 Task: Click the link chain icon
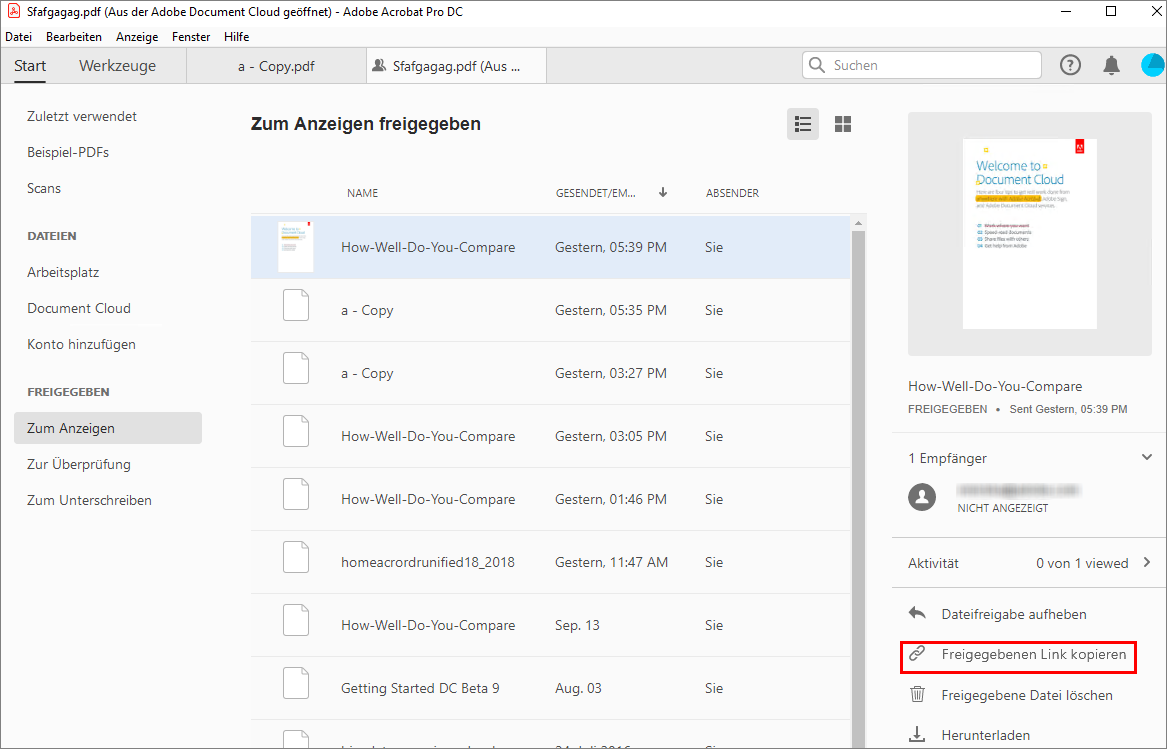(x=917, y=654)
